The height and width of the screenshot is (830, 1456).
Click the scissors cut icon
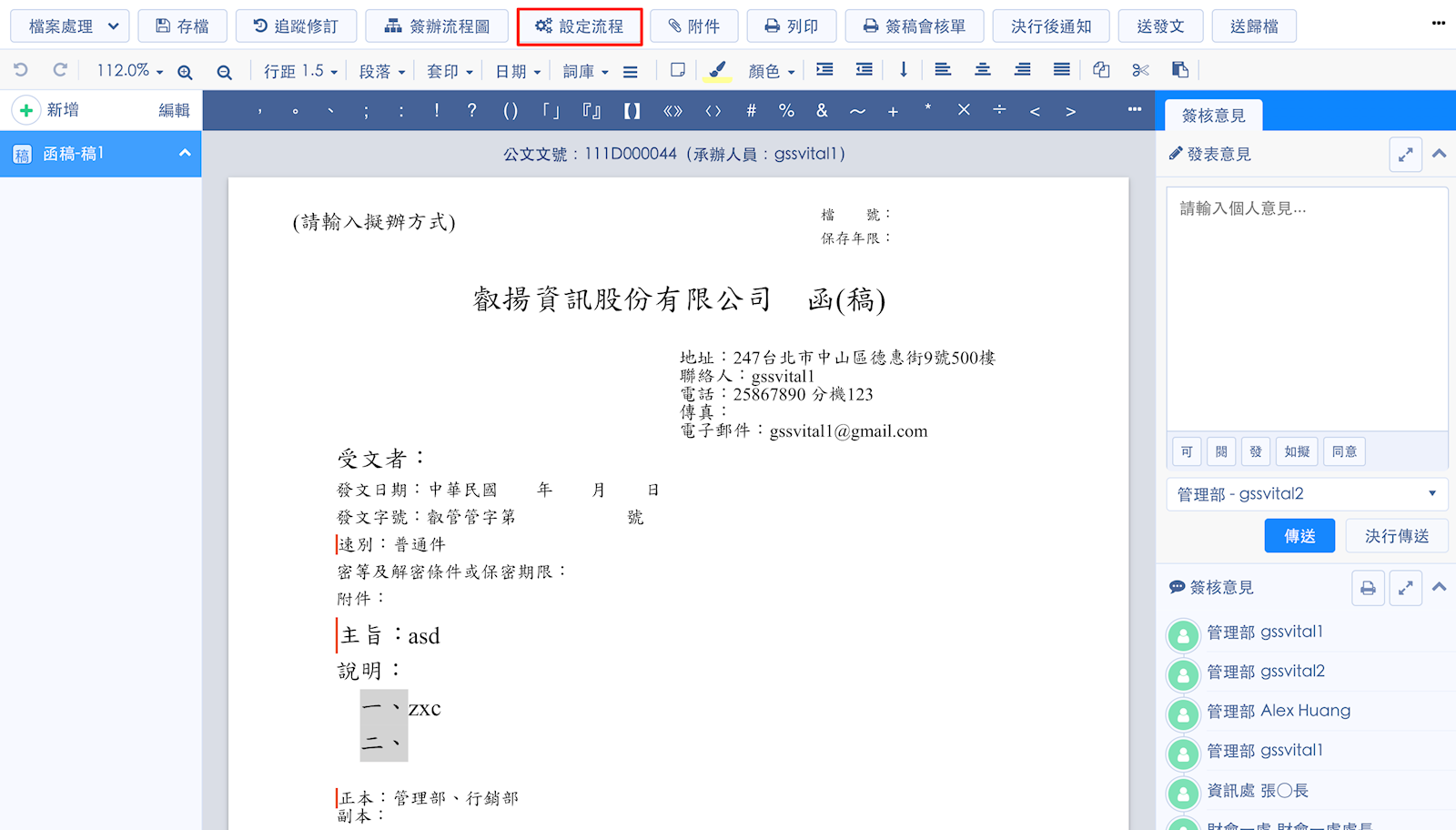[x=1140, y=70]
